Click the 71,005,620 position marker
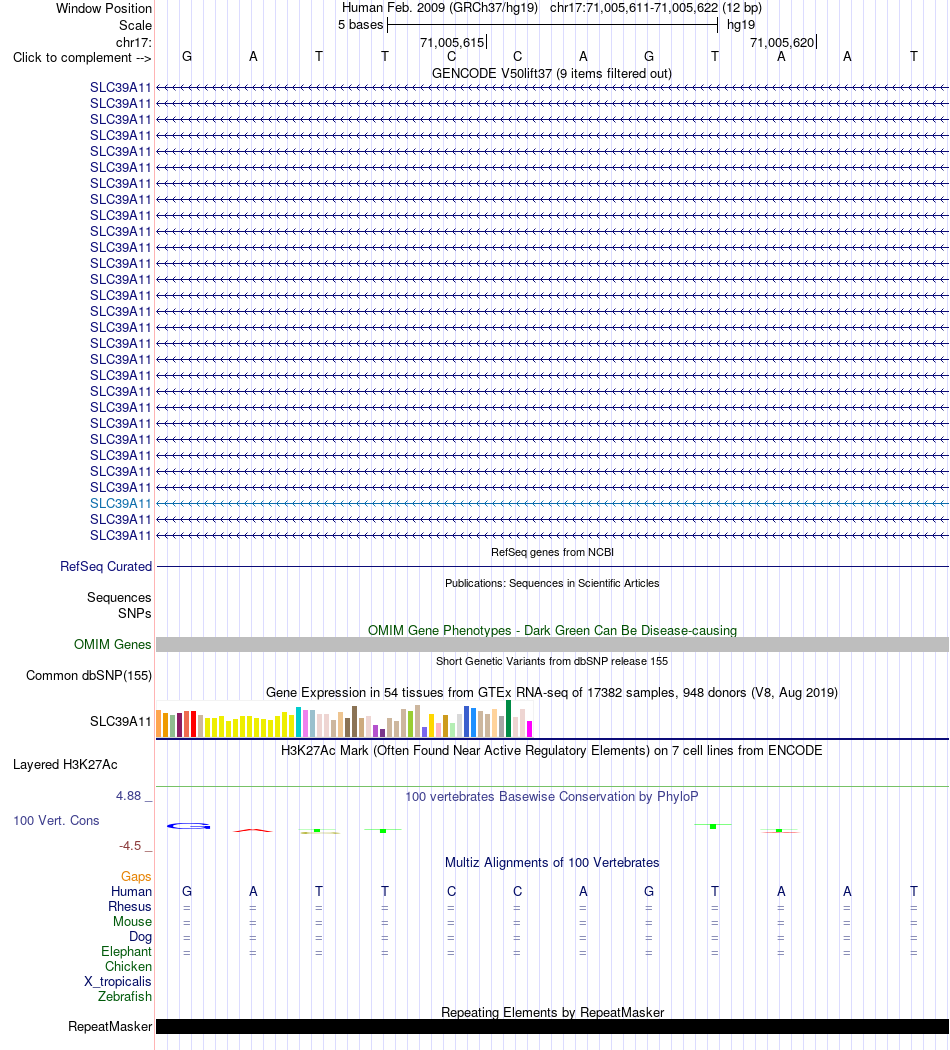Image resolution: width=950 pixels, height=1050 pixels. tap(782, 42)
